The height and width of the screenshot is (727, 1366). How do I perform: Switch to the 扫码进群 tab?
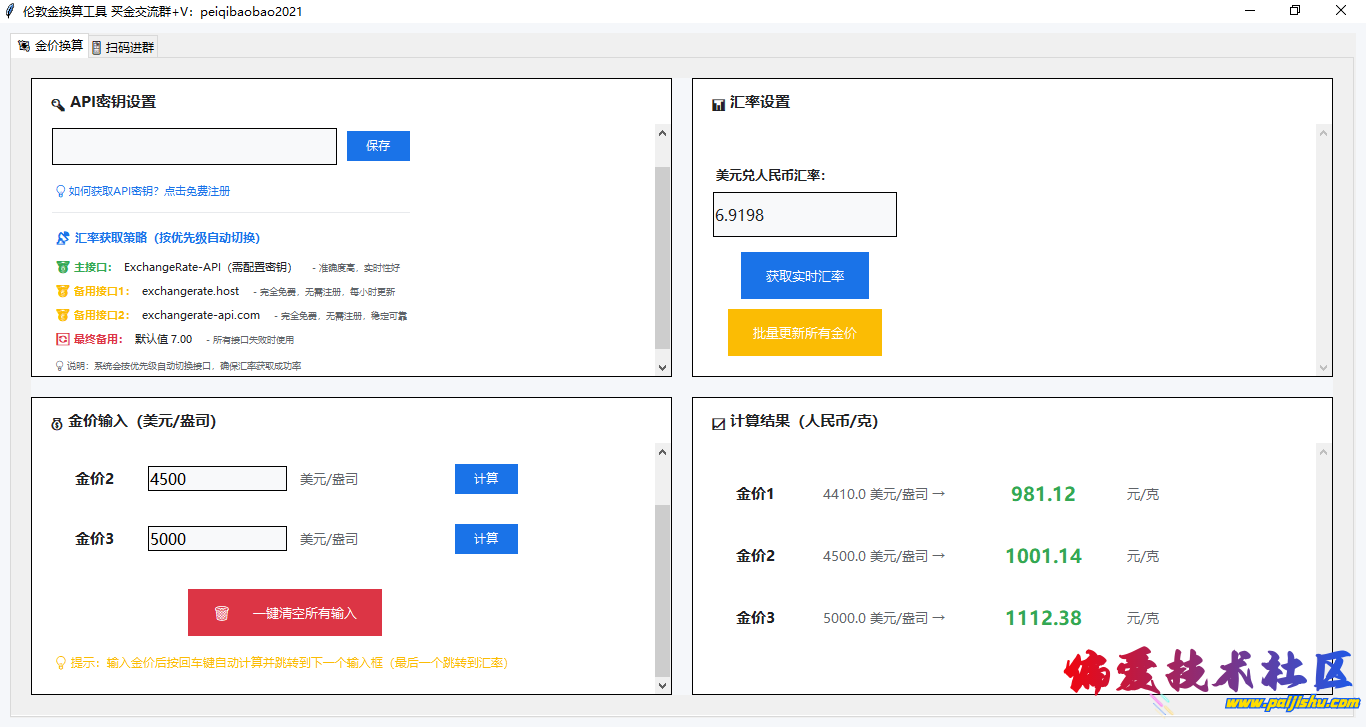(123, 47)
